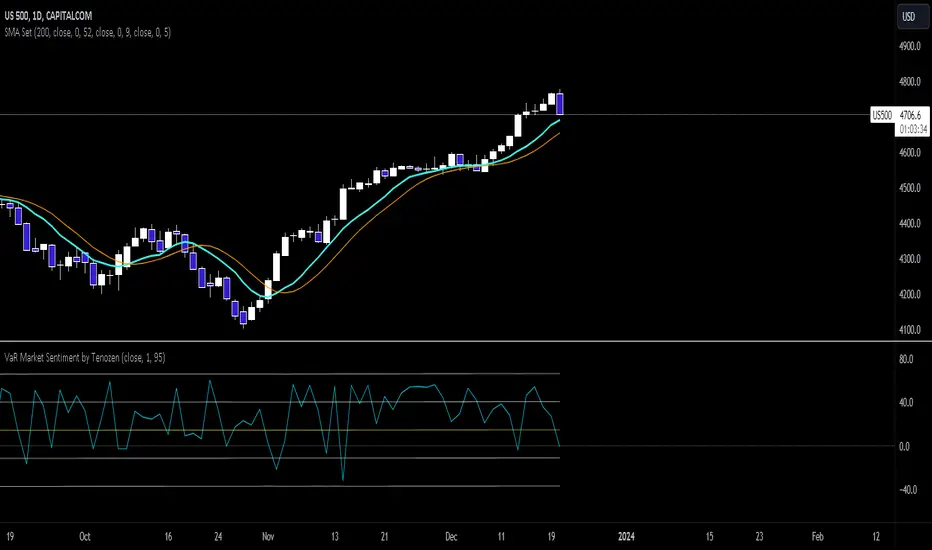Select the SMA Set indicator legend
Image resolution: width=932 pixels, height=550 pixels.
[87, 33]
